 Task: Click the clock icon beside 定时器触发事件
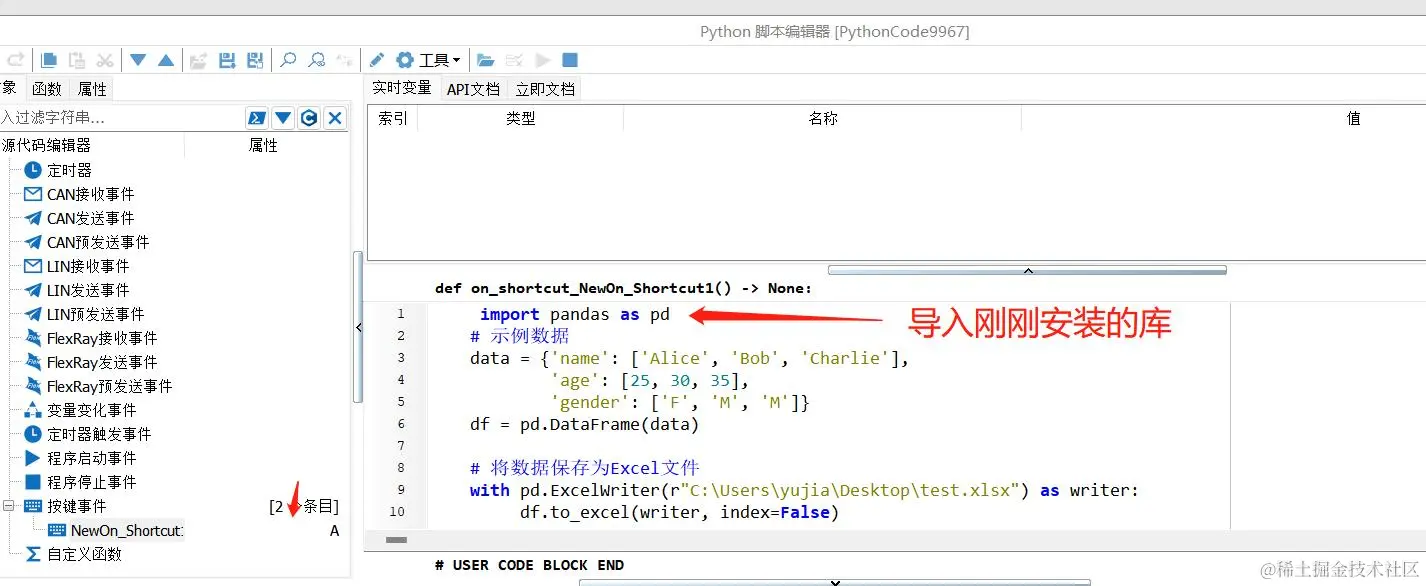click(33, 434)
